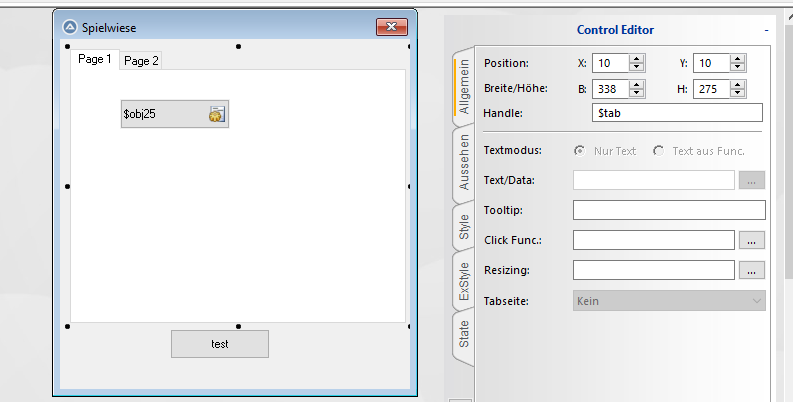Click the Spielwiese window title icon
793x402 pixels.
click(x=69, y=28)
